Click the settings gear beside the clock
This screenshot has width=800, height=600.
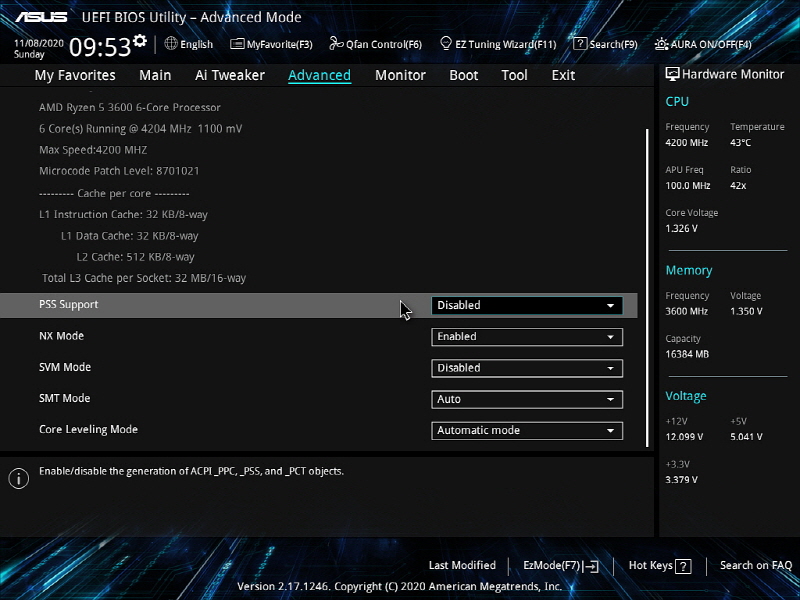140,40
